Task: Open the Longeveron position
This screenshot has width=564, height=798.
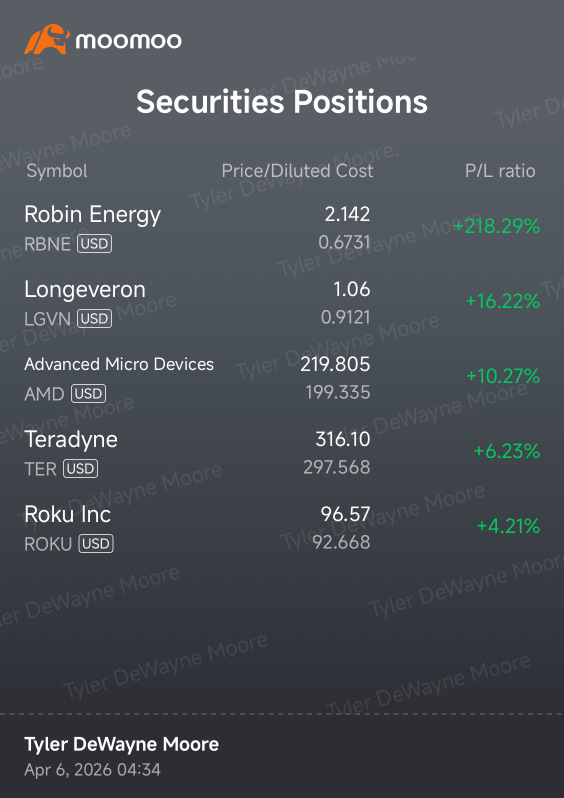Action: coord(282,303)
